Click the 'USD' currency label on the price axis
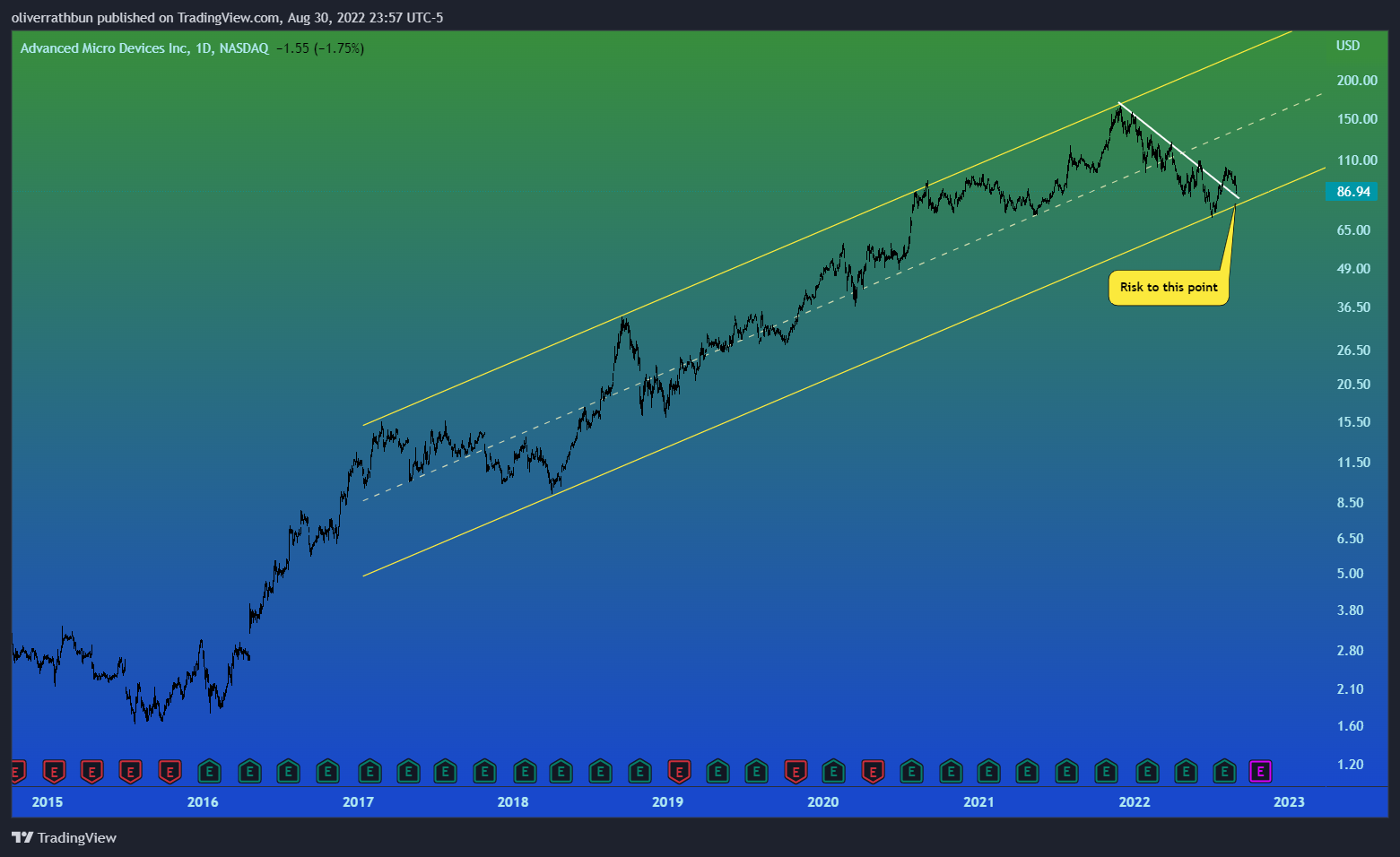This screenshot has width=1400, height=857. (1348, 46)
